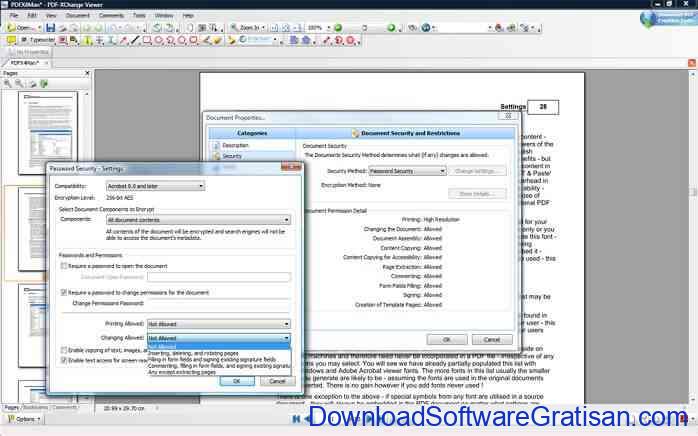Select the Arrow drawing tool
698x436 pixels.
click(x=124, y=41)
